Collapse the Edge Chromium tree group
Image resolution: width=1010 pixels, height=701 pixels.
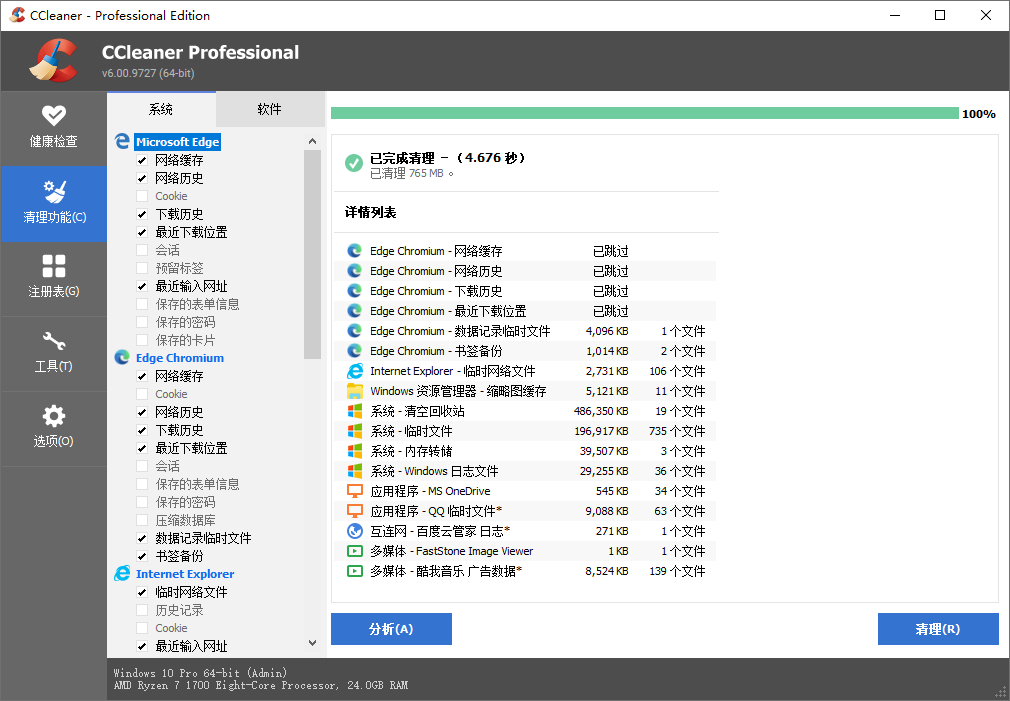180,358
